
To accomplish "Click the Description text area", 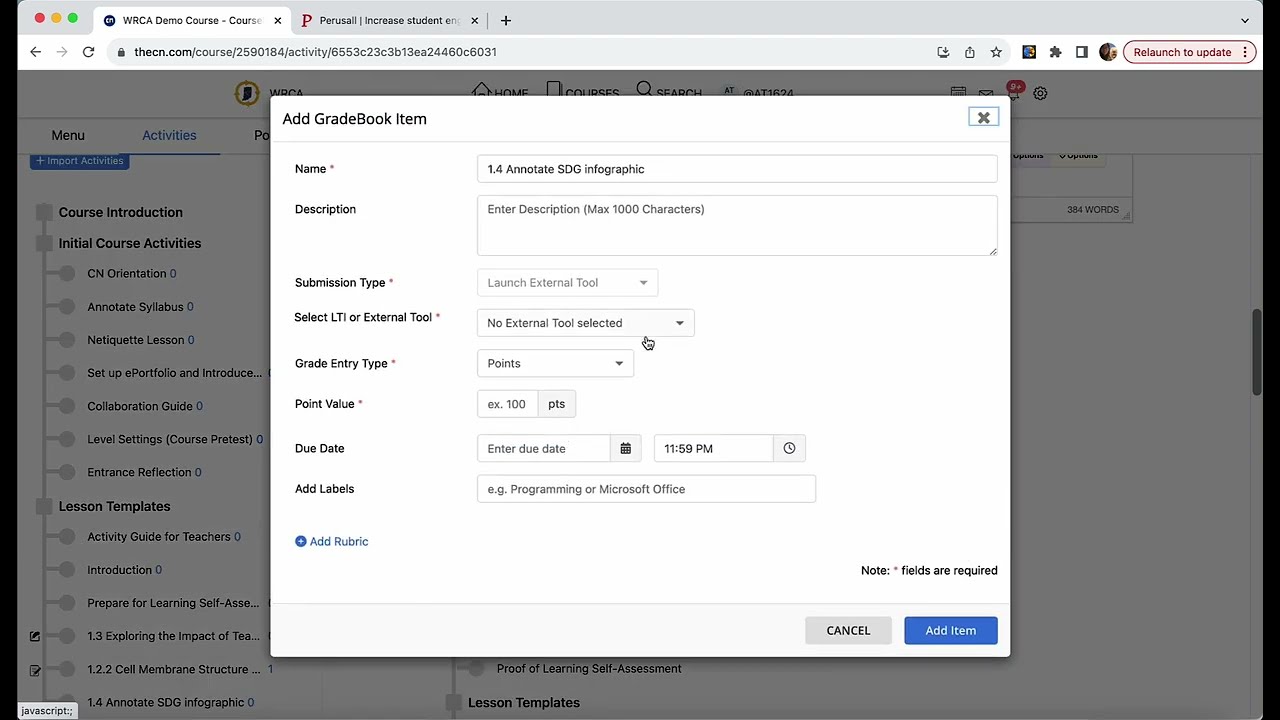I will (x=737, y=225).
